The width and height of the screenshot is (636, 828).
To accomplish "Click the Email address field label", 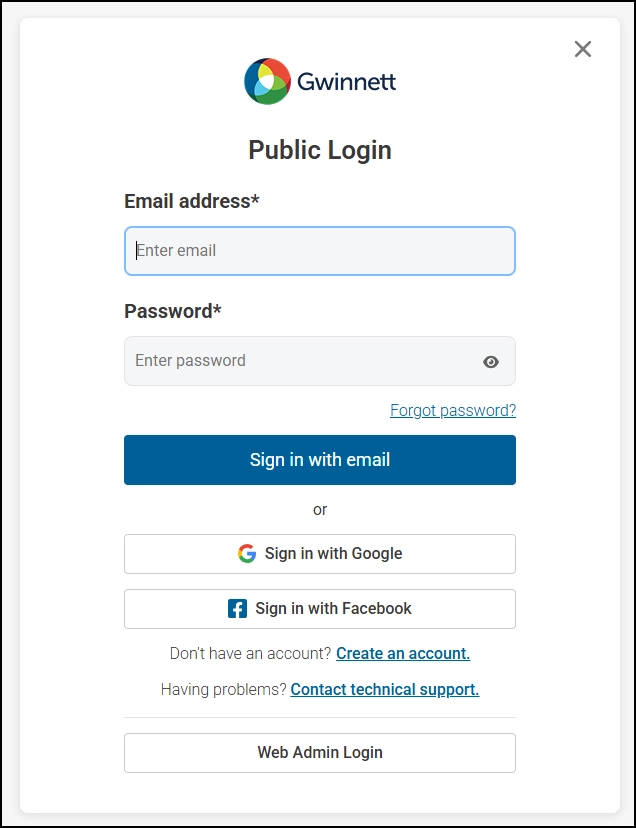I will (191, 201).
